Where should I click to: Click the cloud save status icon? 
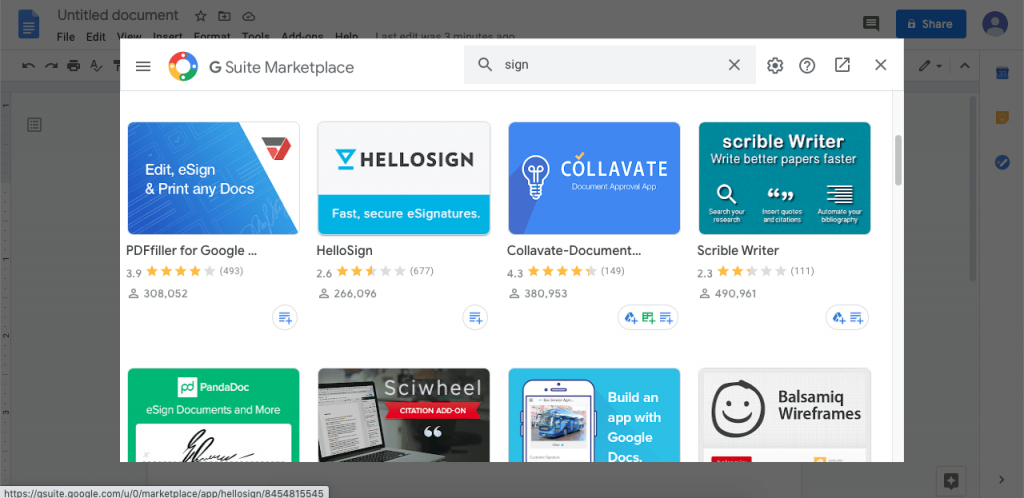(x=248, y=16)
